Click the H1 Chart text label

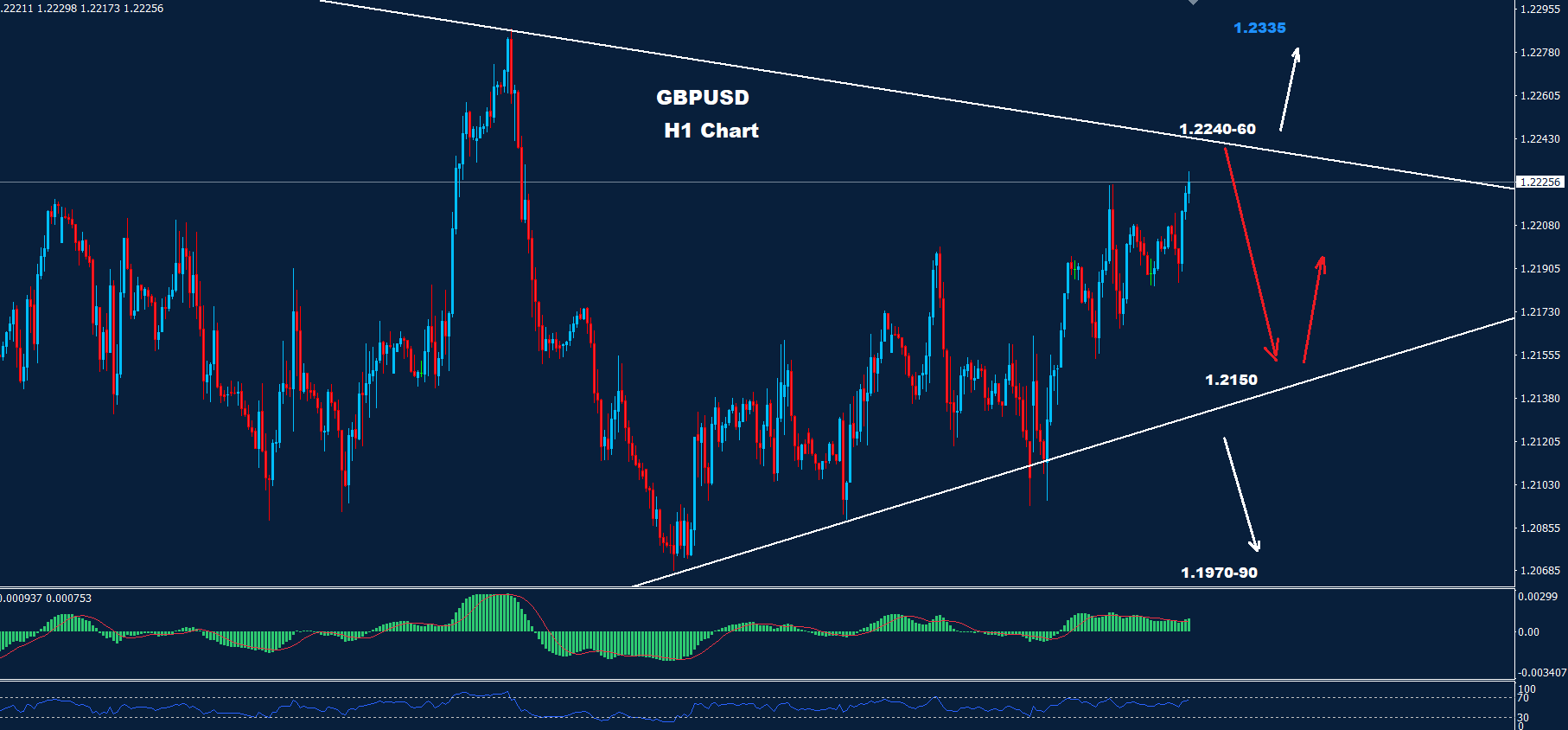click(x=711, y=131)
